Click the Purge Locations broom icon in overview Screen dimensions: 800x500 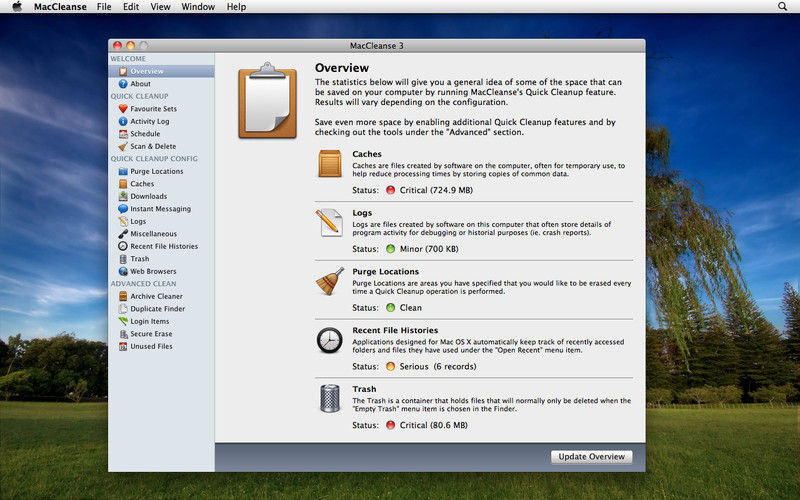330,281
